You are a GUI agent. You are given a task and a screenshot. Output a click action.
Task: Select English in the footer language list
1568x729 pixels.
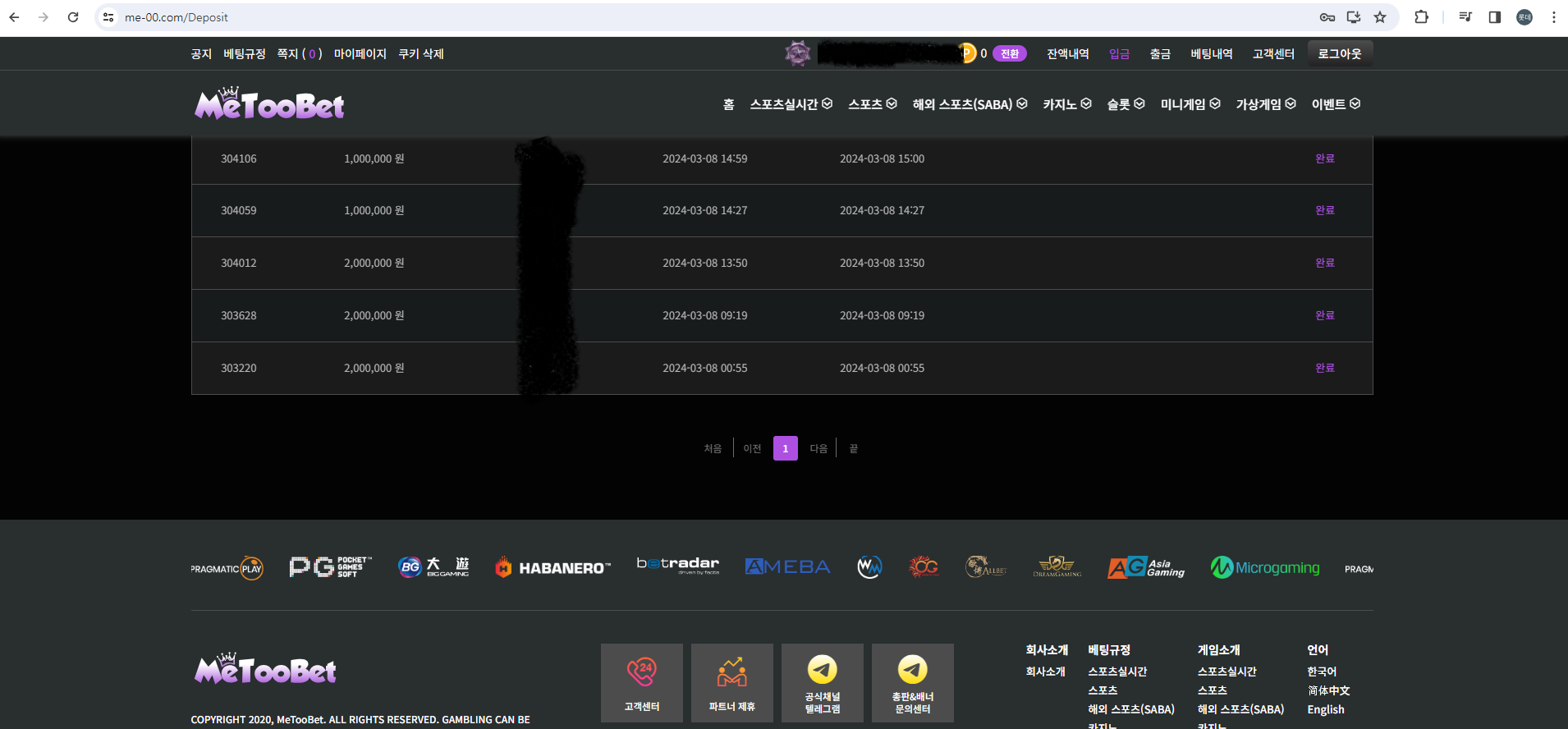pyautogui.click(x=1326, y=710)
